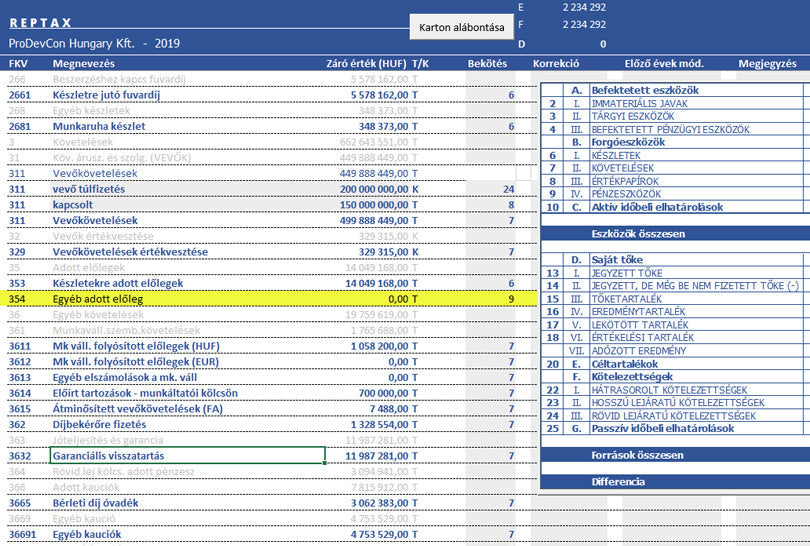This screenshot has width=810, height=546.
Task: Click the Eszközök összesen heading
Action: 638,233
